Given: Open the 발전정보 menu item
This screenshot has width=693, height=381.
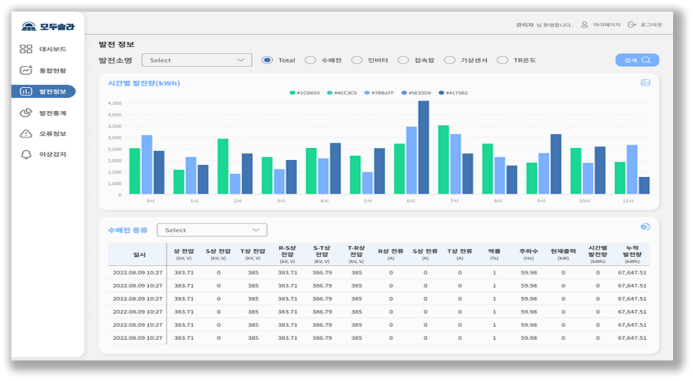Looking at the screenshot, I should [x=43, y=91].
